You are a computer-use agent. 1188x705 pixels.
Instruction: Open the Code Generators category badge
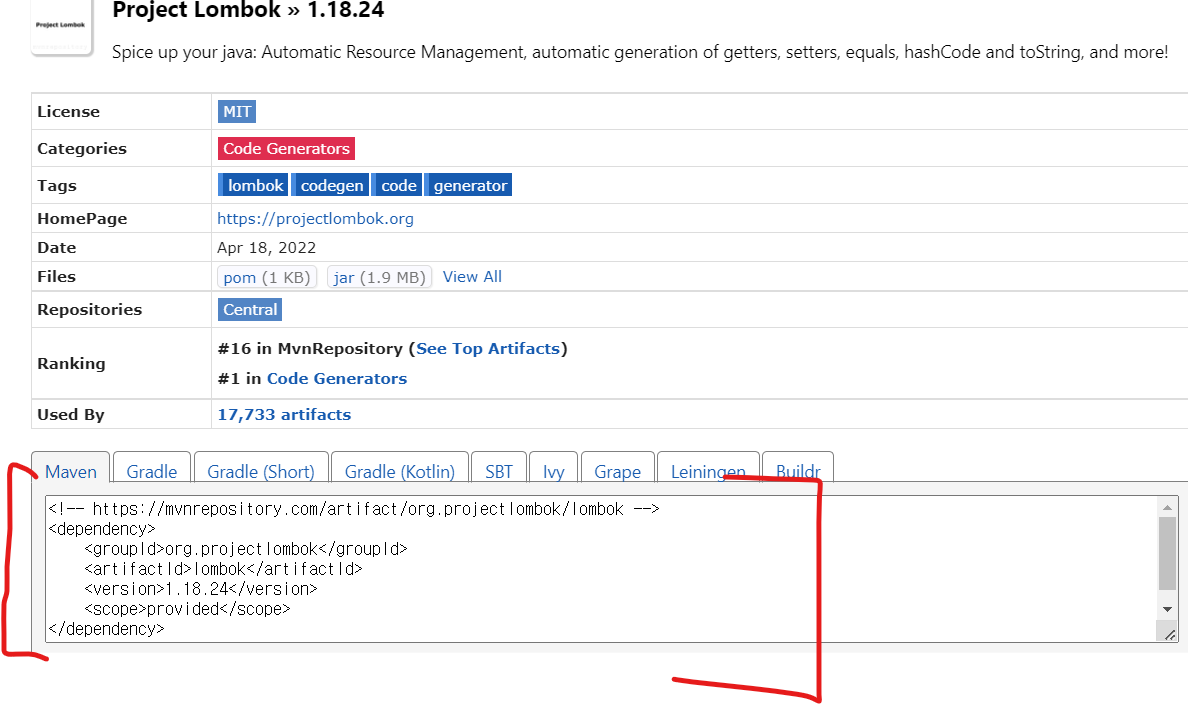(286, 148)
